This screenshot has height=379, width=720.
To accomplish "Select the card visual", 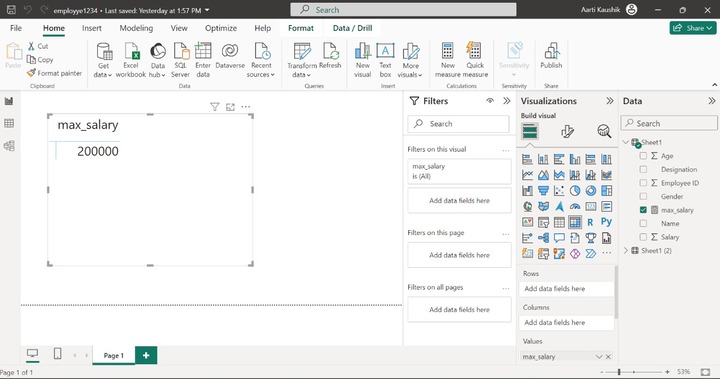I will click(x=591, y=206).
